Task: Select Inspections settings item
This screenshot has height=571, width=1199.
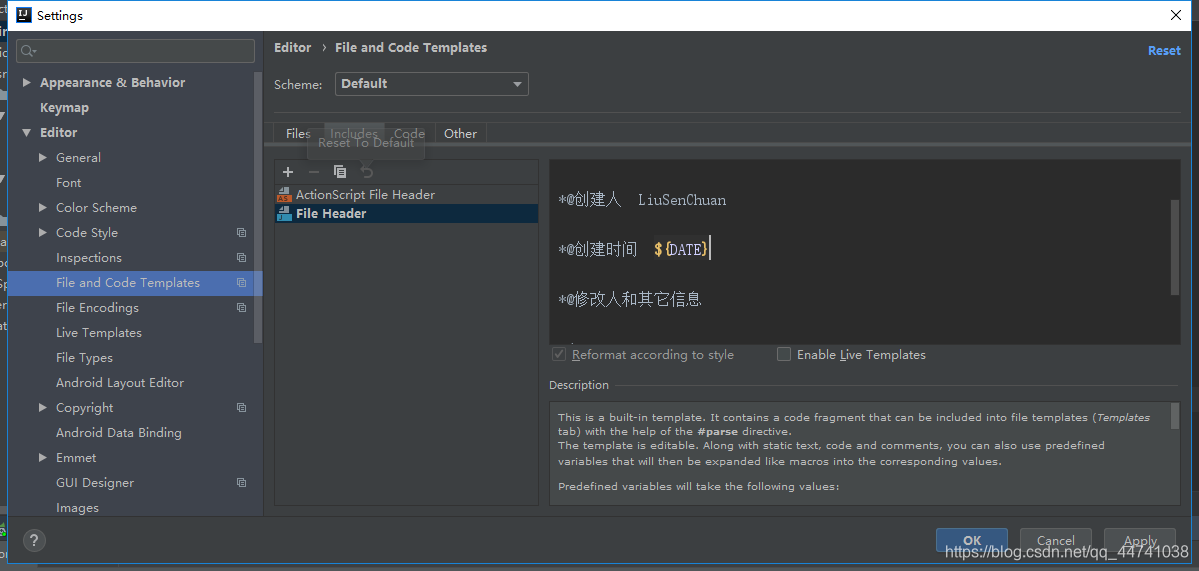Action: 89,258
